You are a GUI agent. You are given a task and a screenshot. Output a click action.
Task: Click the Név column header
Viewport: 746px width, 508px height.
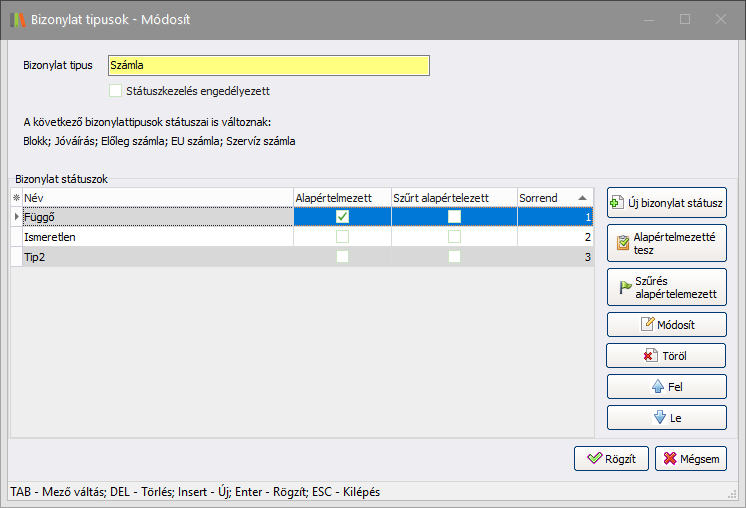coord(156,198)
